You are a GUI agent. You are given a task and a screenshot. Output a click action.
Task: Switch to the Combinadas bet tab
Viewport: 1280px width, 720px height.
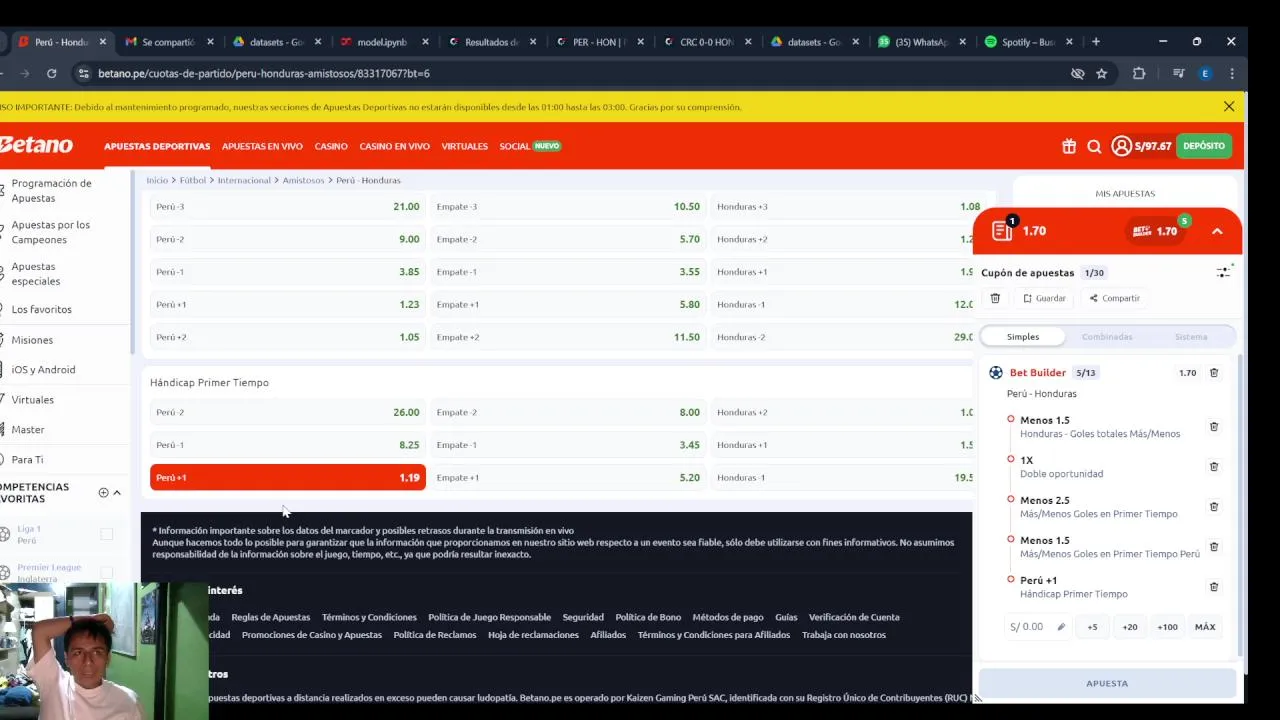1107,337
